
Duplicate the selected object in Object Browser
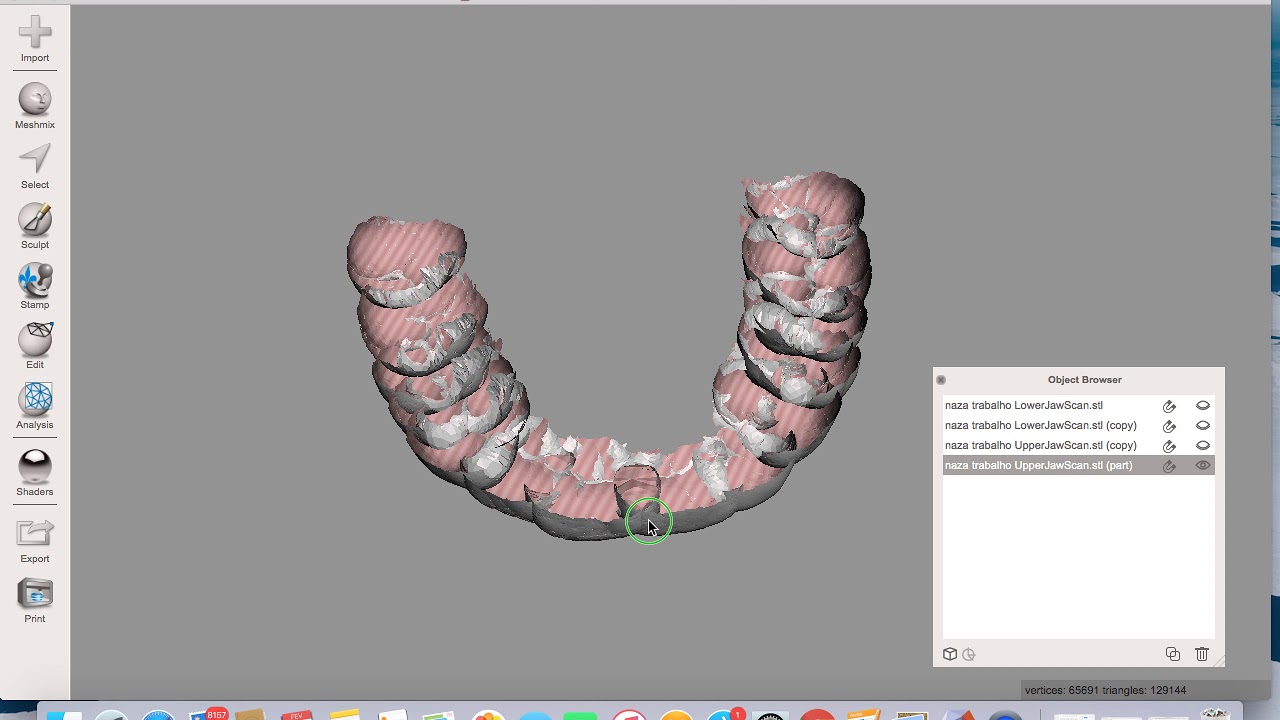[x=1173, y=654]
